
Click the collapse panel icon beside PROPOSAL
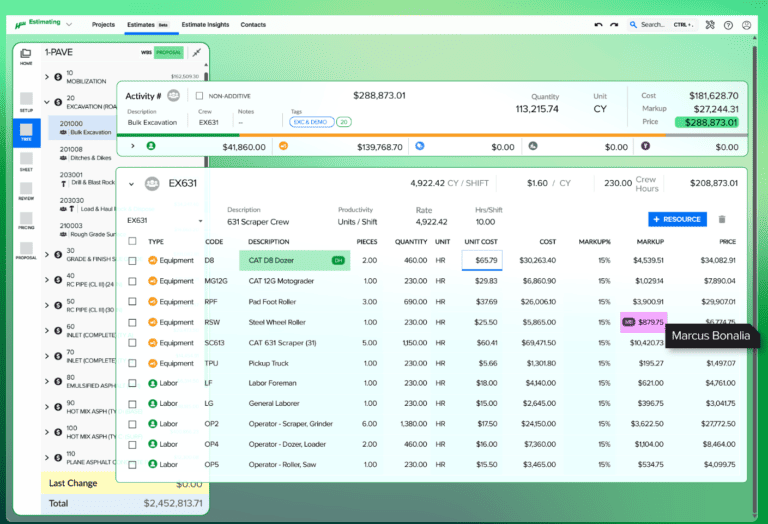[x=196, y=52]
